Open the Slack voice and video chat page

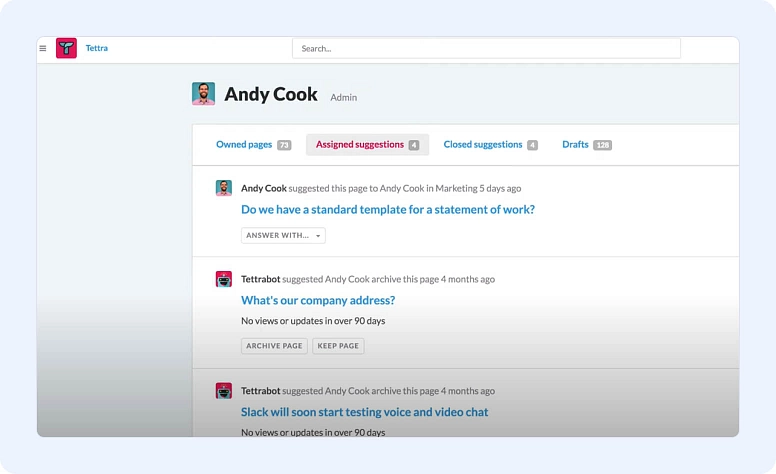coord(365,412)
